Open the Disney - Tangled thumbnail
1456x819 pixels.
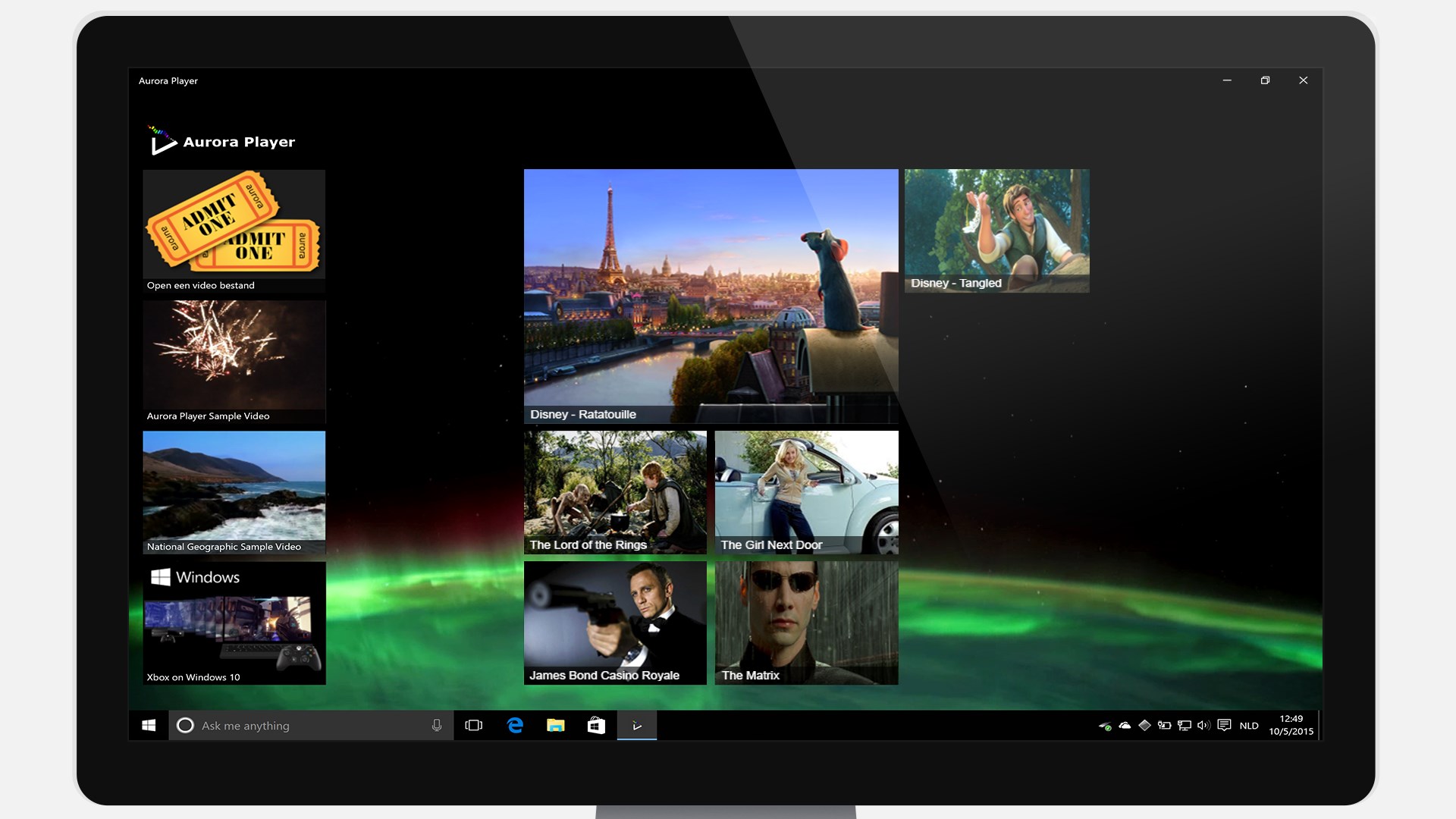pyautogui.click(x=996, y=231)
